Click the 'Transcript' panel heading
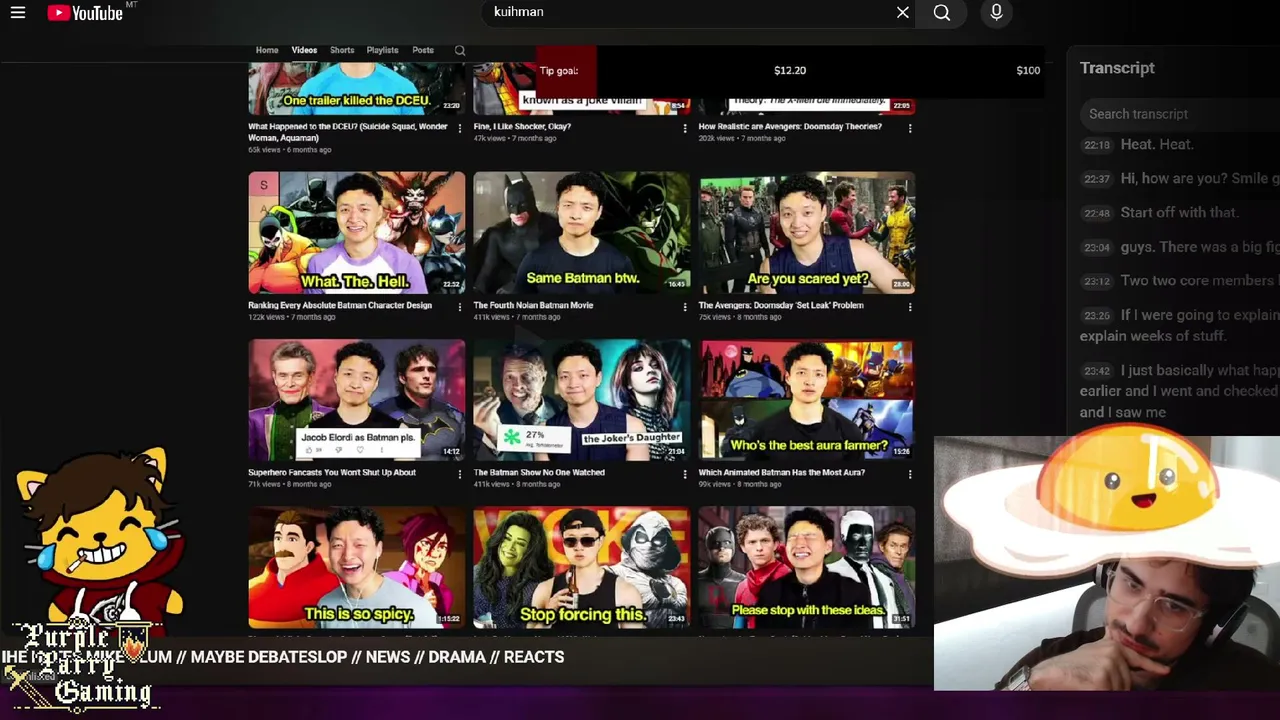This screenshot has width=1280, height=720. pos(1117,68)
